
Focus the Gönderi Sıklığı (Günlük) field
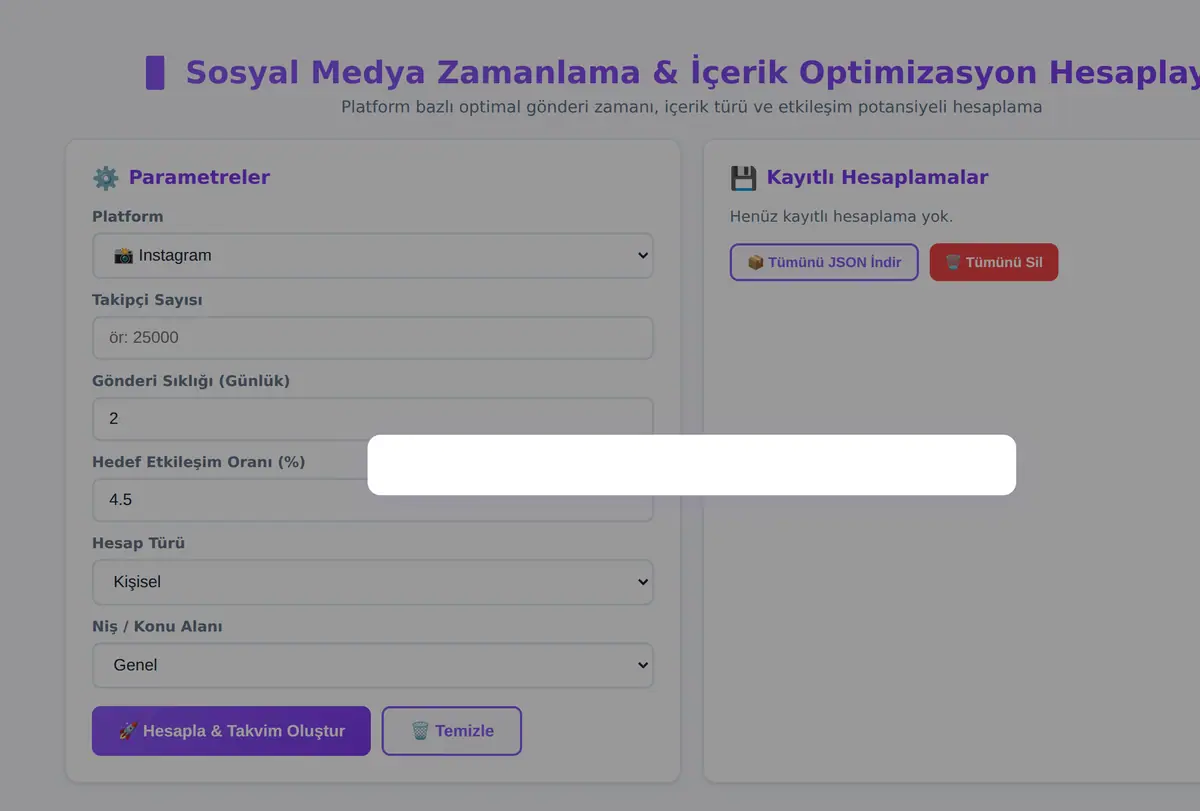372,418
